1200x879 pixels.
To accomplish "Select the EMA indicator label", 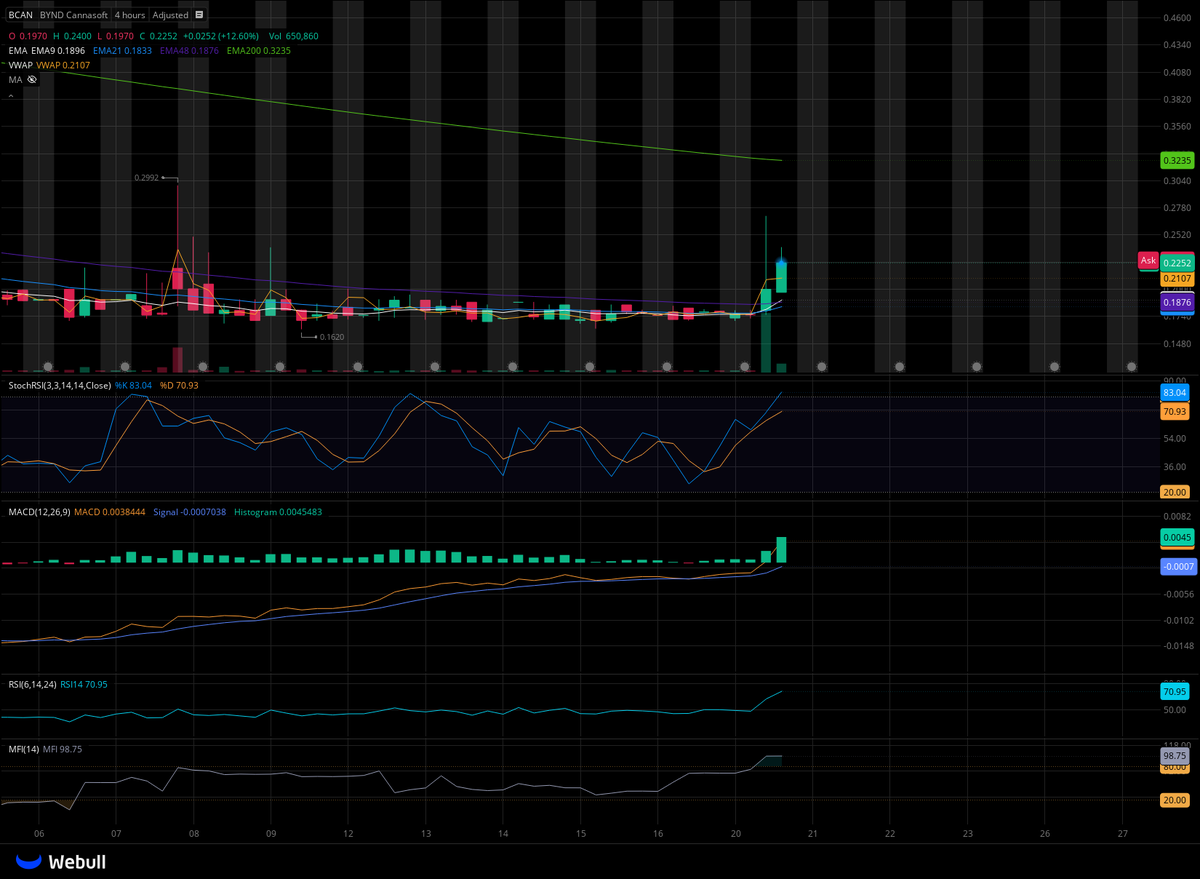I will (x=17, y=50).
